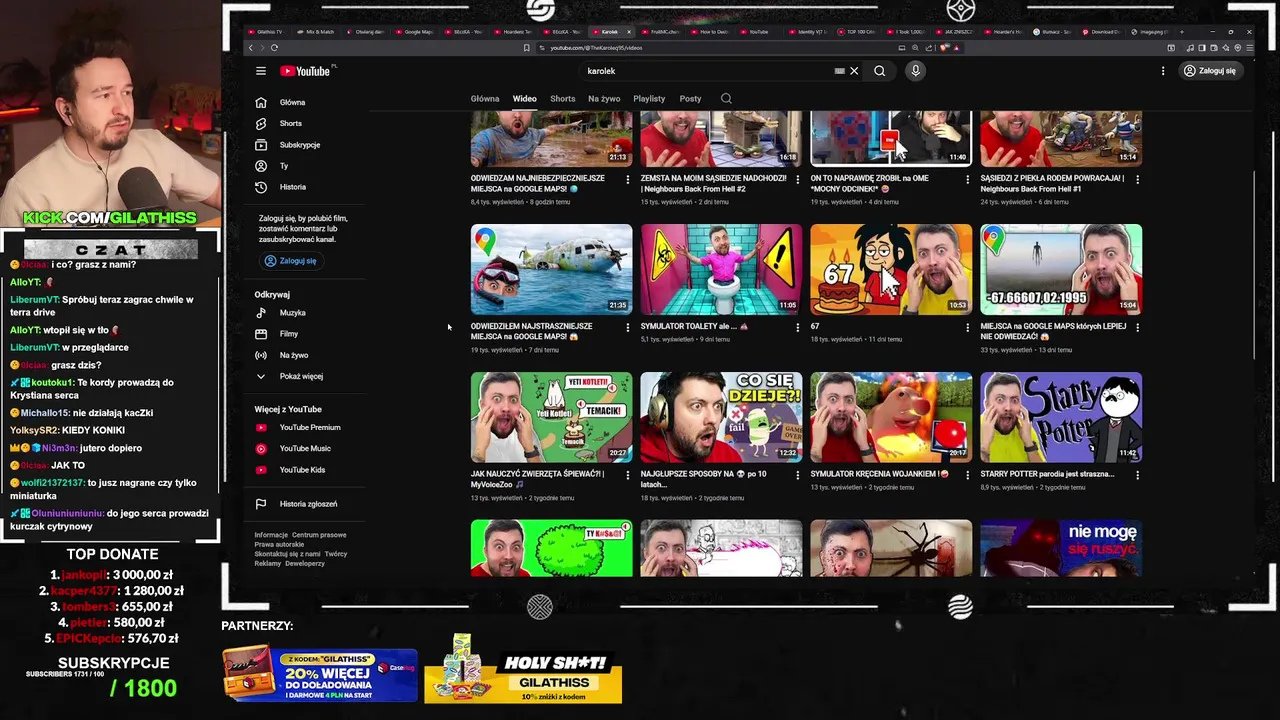This screenshot has width=1280, height=720.
Task: Select the Wideo channel tab
Action: (x=525, y=99)
